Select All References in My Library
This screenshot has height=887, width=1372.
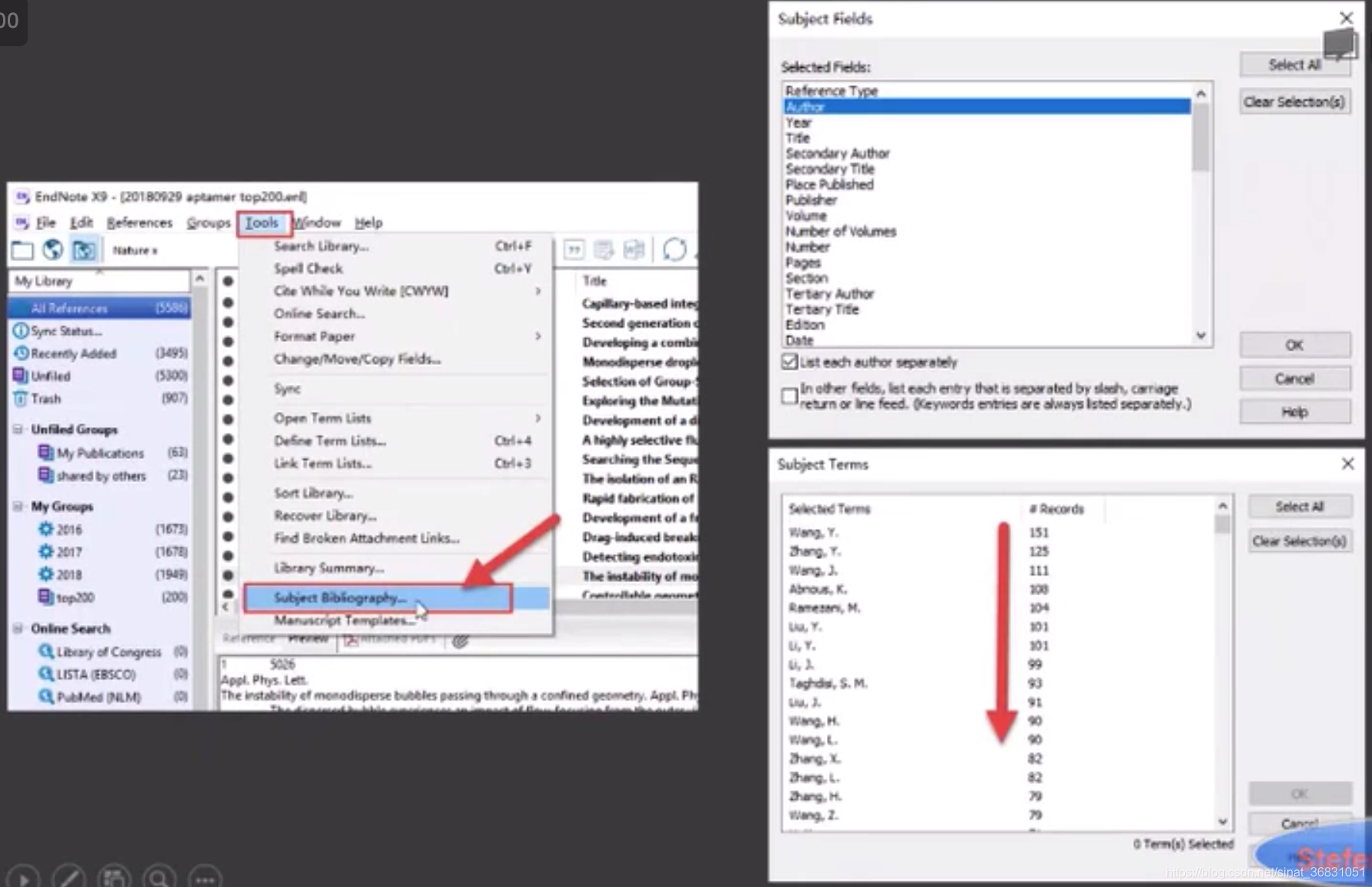[x=99, y=308]
